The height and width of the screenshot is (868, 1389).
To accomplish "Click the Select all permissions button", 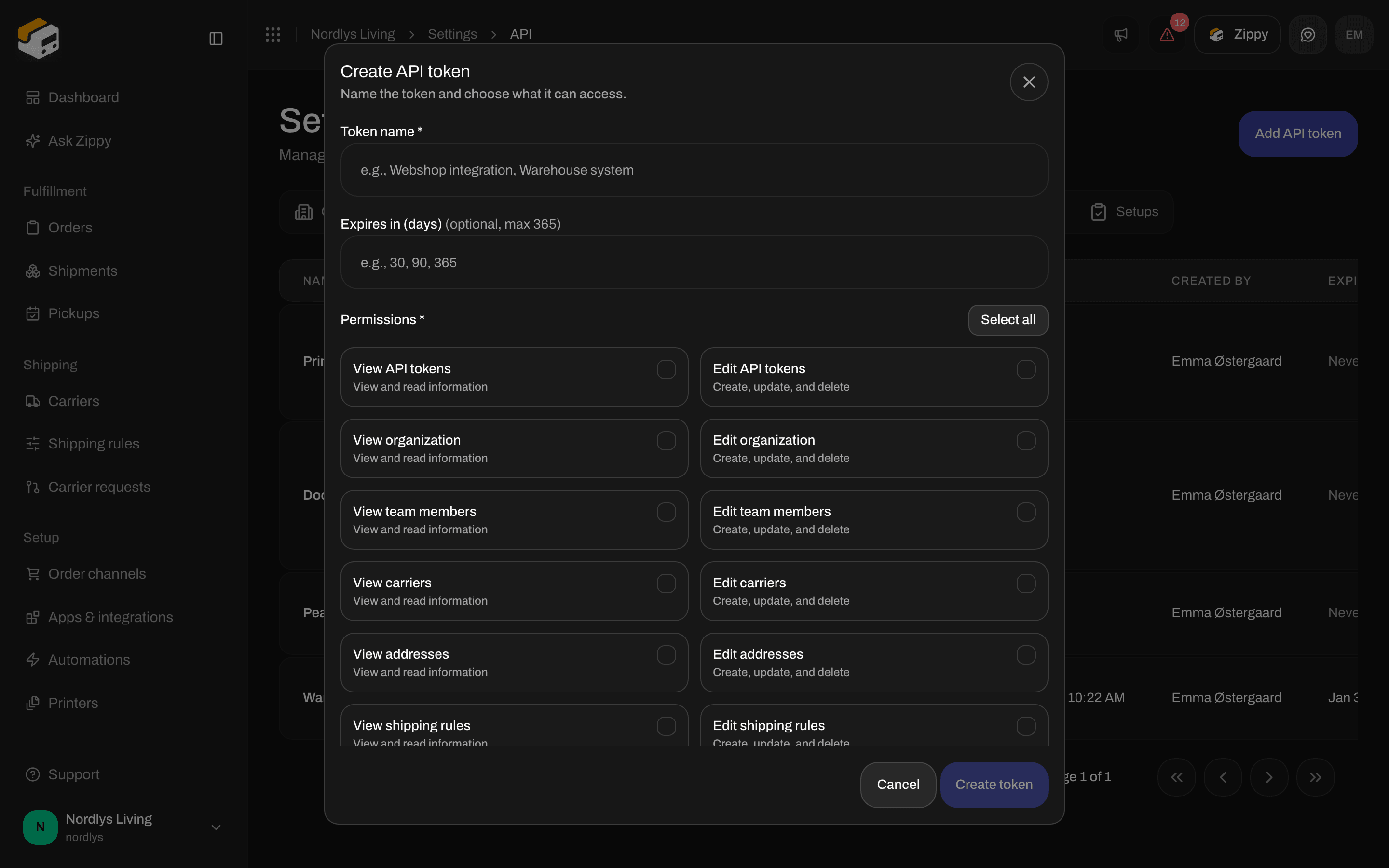I will 1008,320.
